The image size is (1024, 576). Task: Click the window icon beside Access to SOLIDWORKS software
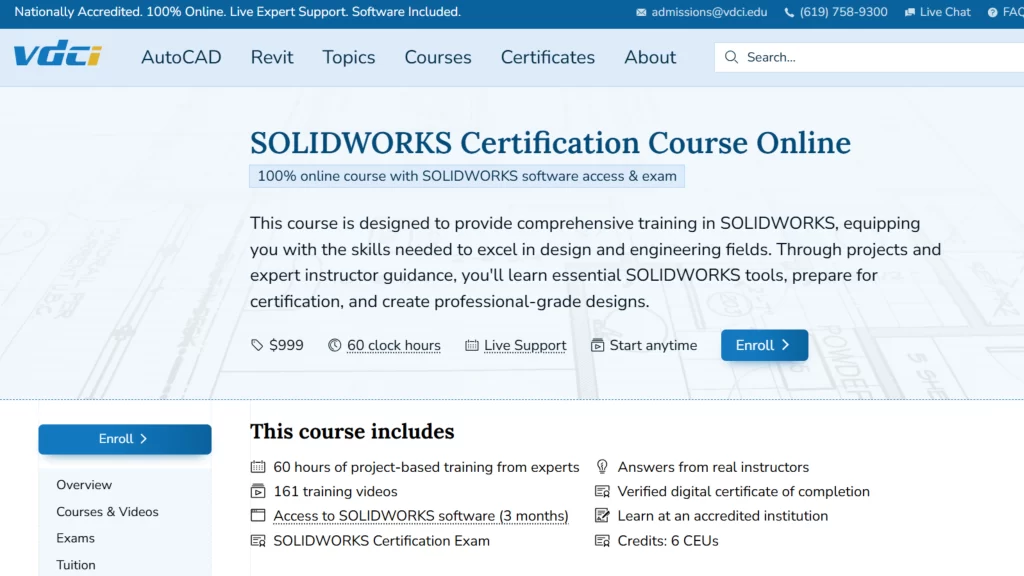(x=258, y=516)
